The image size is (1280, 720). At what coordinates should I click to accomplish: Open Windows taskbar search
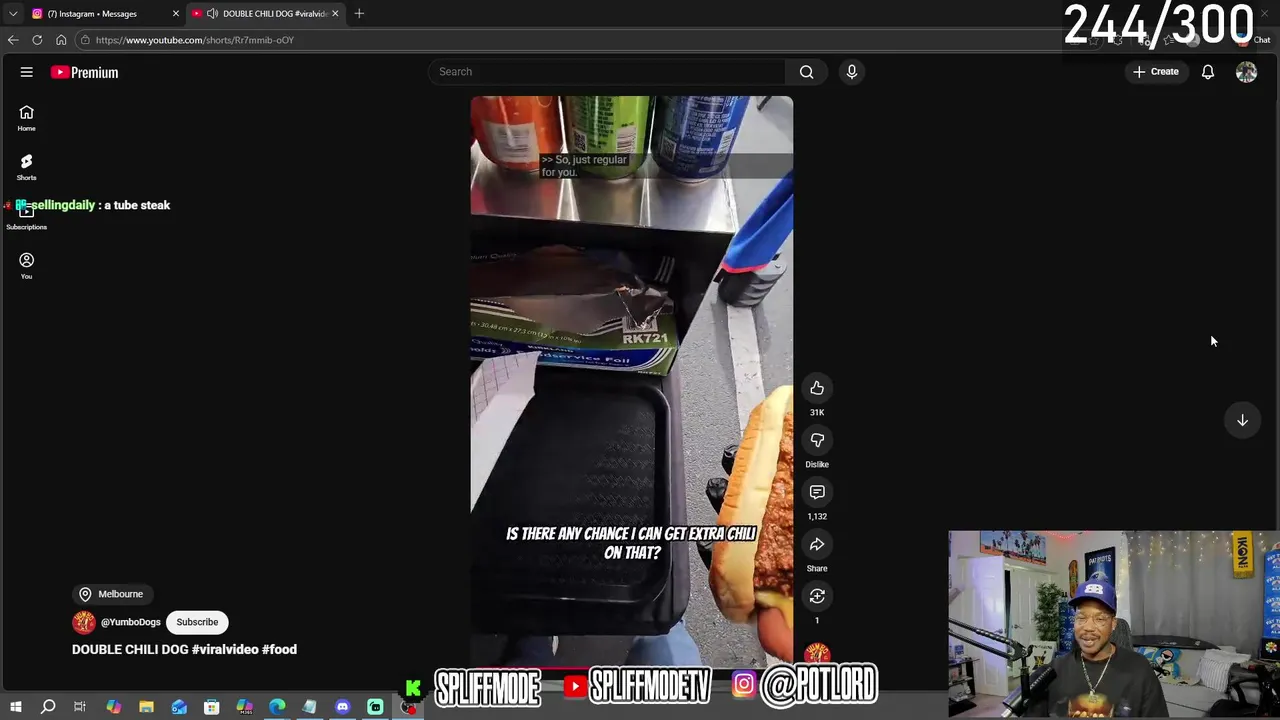tap(48, 707)
